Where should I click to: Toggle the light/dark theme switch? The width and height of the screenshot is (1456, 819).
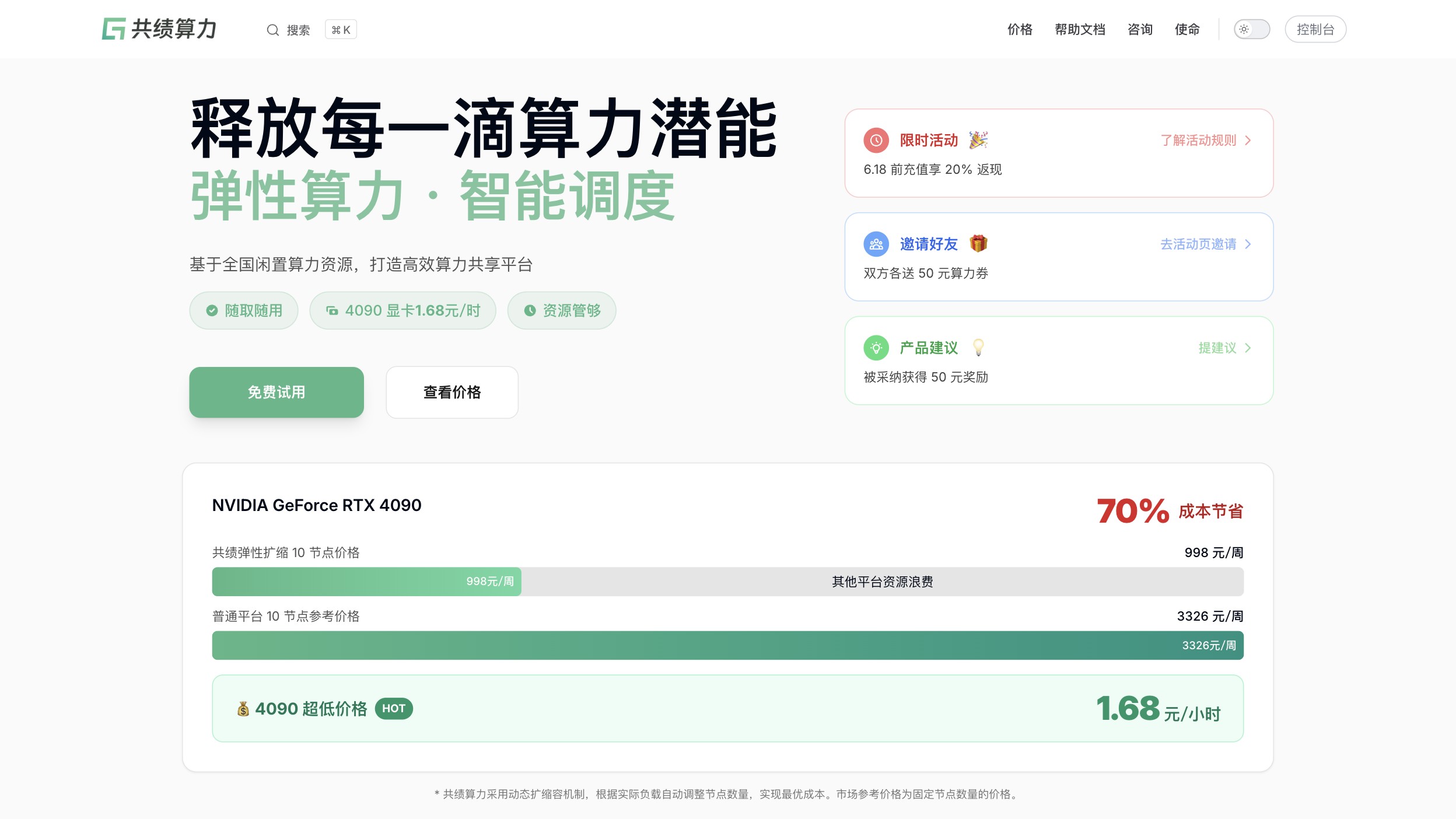click(1252, 29)
